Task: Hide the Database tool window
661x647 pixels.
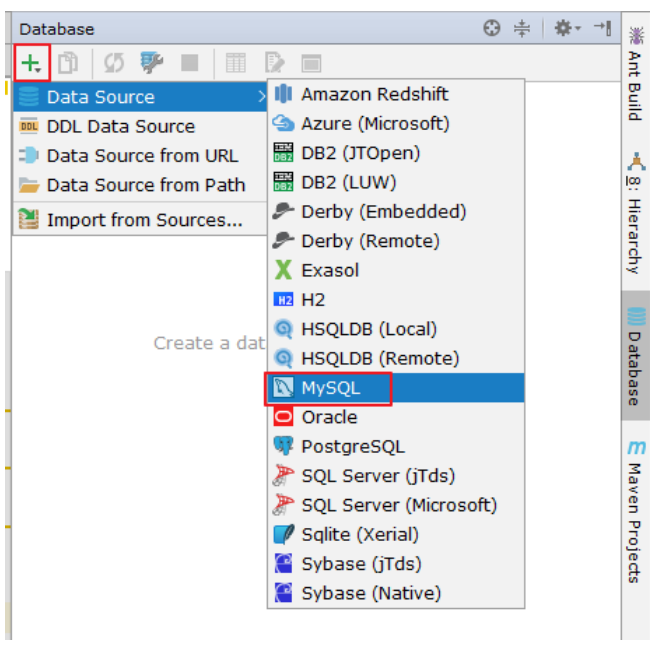Action: click(x=603, y=28)
